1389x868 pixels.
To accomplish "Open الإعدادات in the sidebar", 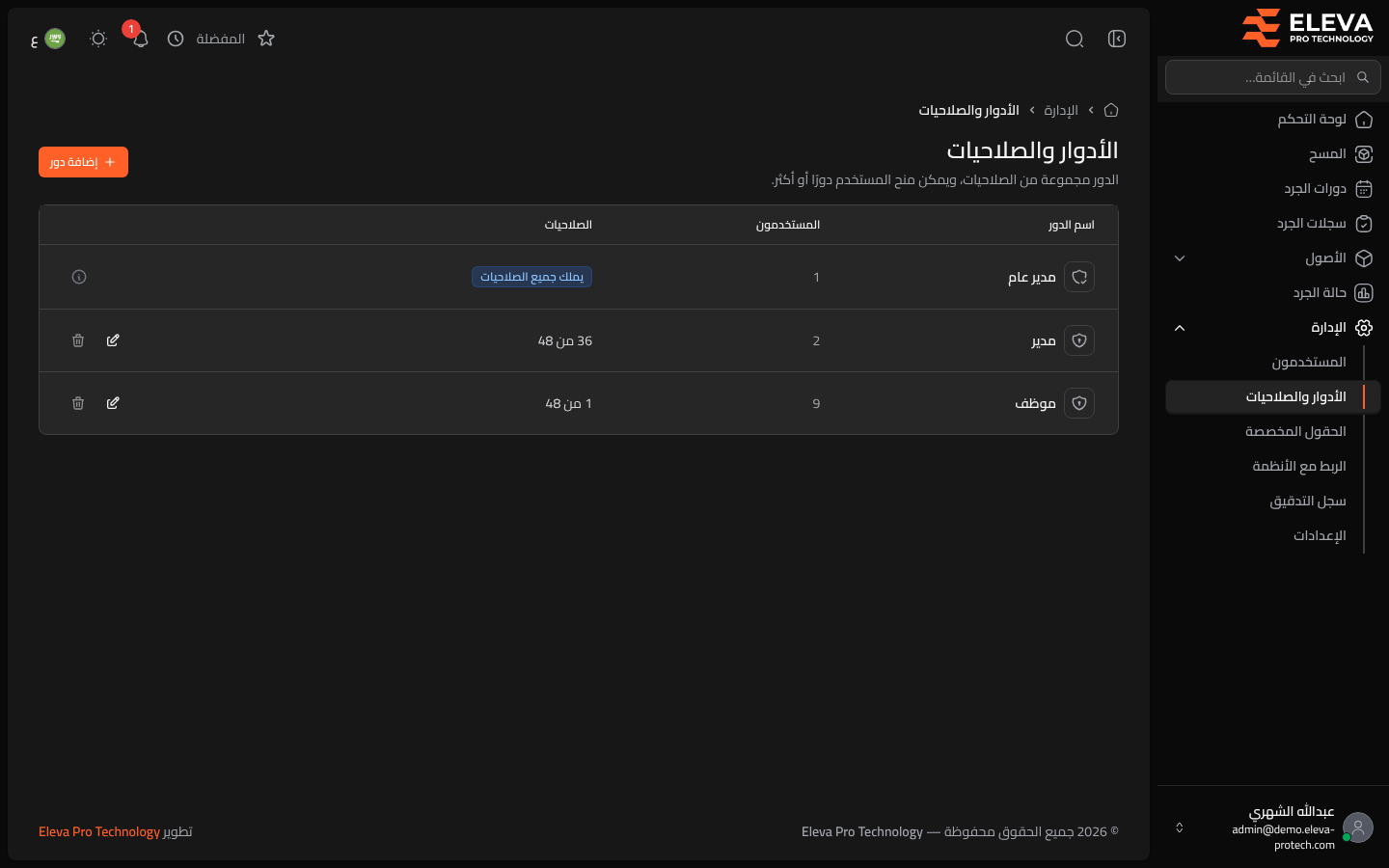I will (x=1273, y=536).
